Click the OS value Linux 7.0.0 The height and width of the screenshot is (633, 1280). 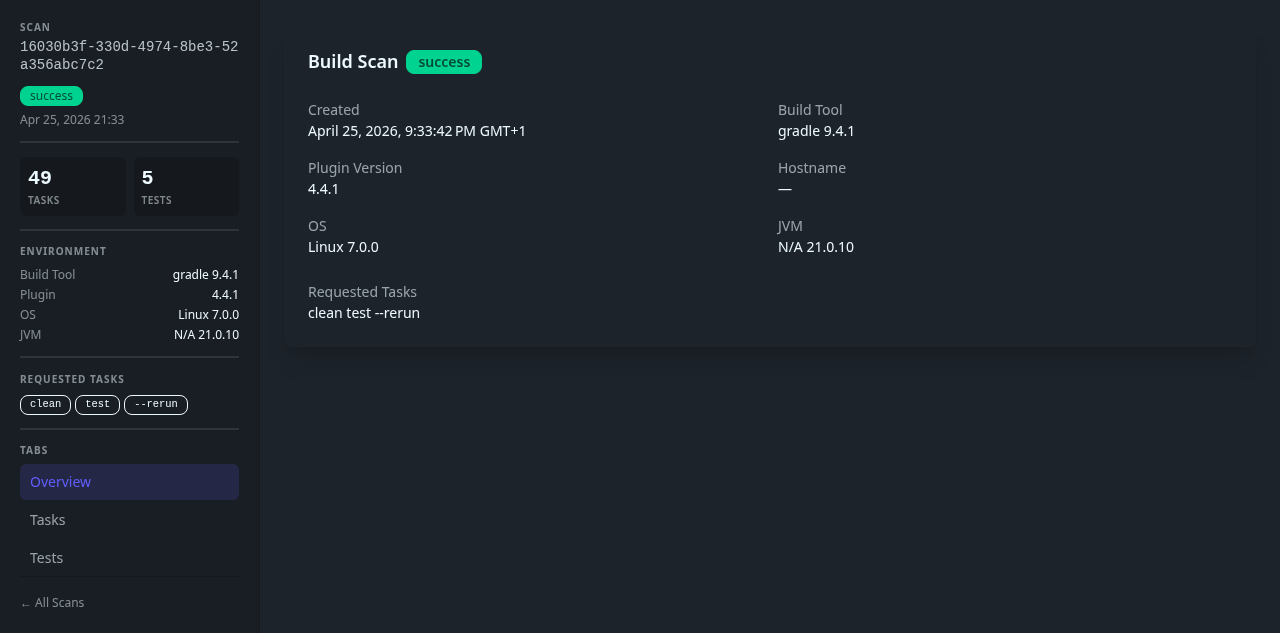pos(343,246)
